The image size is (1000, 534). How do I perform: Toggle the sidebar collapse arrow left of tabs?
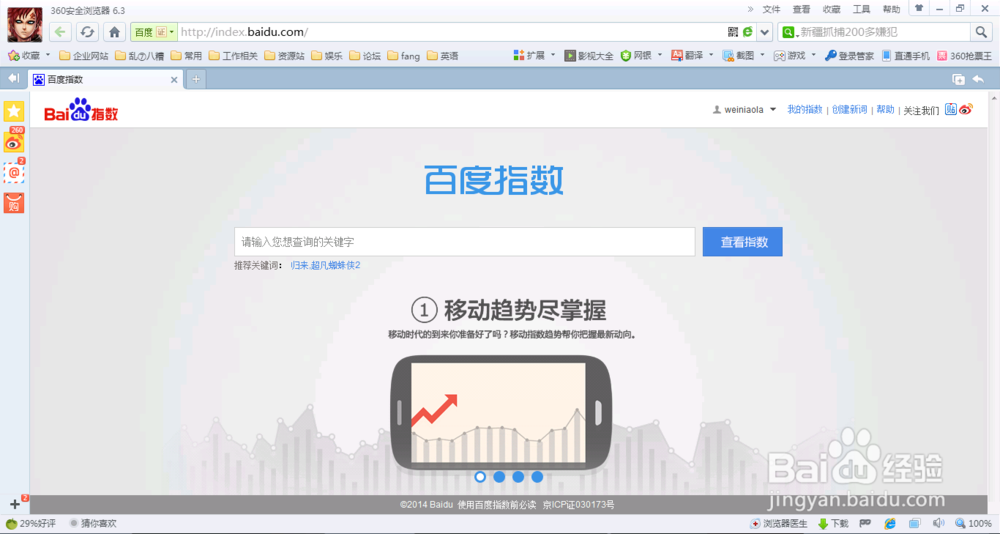[x=13, y=78]
